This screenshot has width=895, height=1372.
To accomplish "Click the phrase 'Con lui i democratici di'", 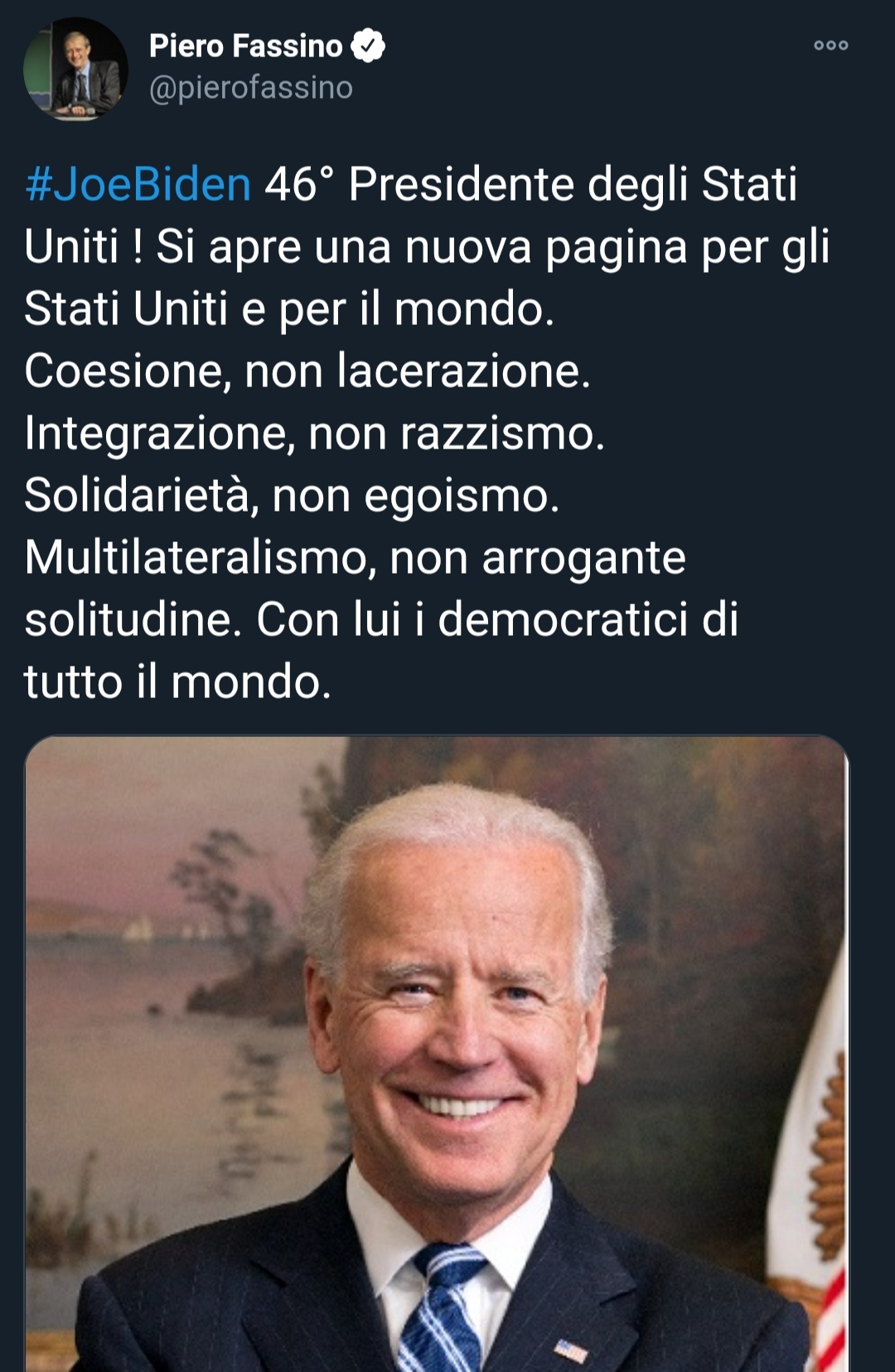I will click(x=497, y=619).
